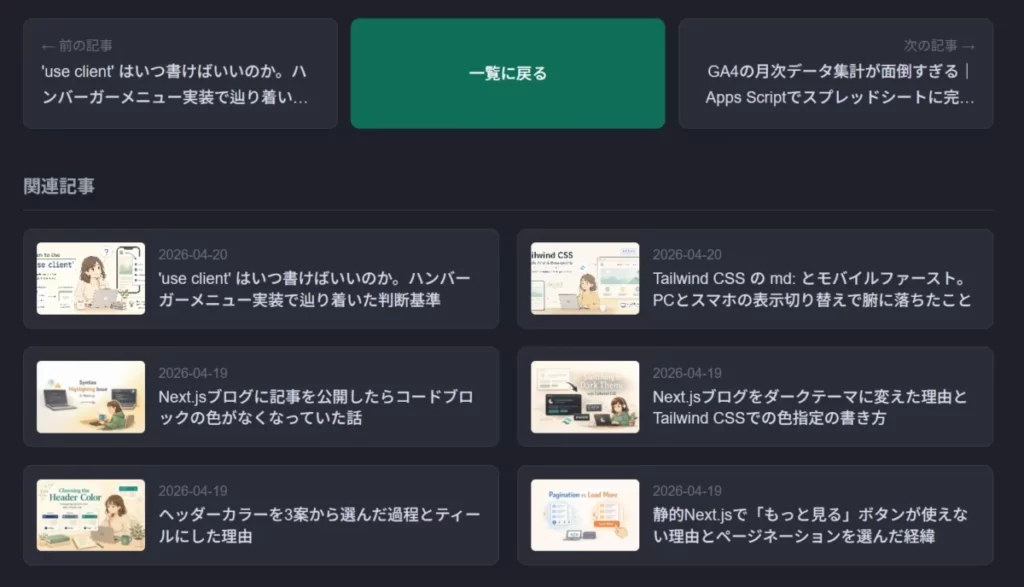Click the 'use client' article thumbnail image

coord(90,279)
